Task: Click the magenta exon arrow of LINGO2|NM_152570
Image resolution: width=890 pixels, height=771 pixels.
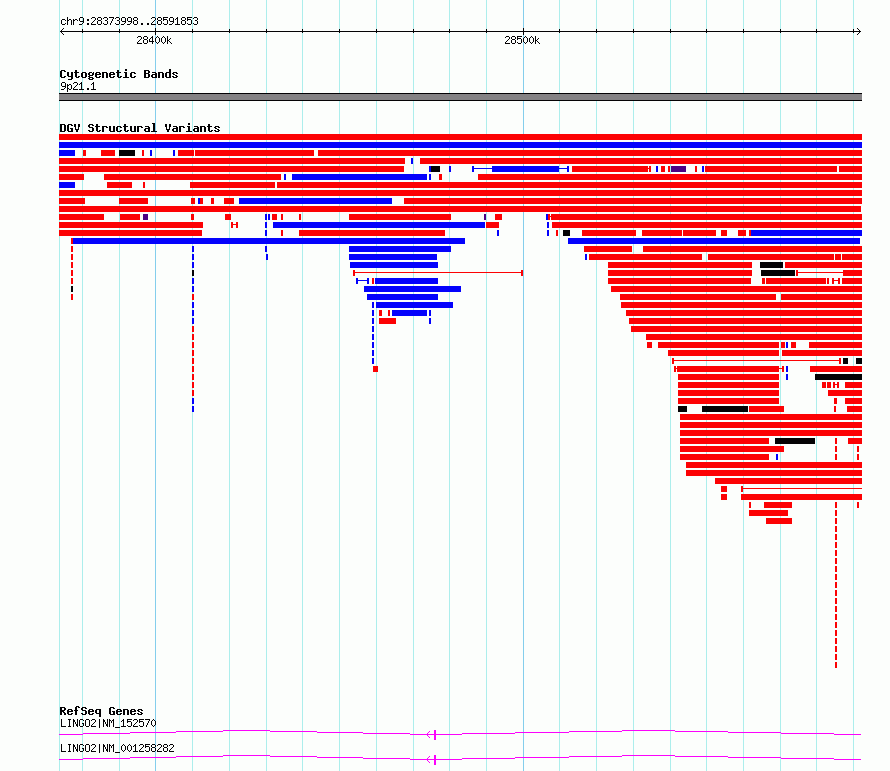Action: point(431,735)
